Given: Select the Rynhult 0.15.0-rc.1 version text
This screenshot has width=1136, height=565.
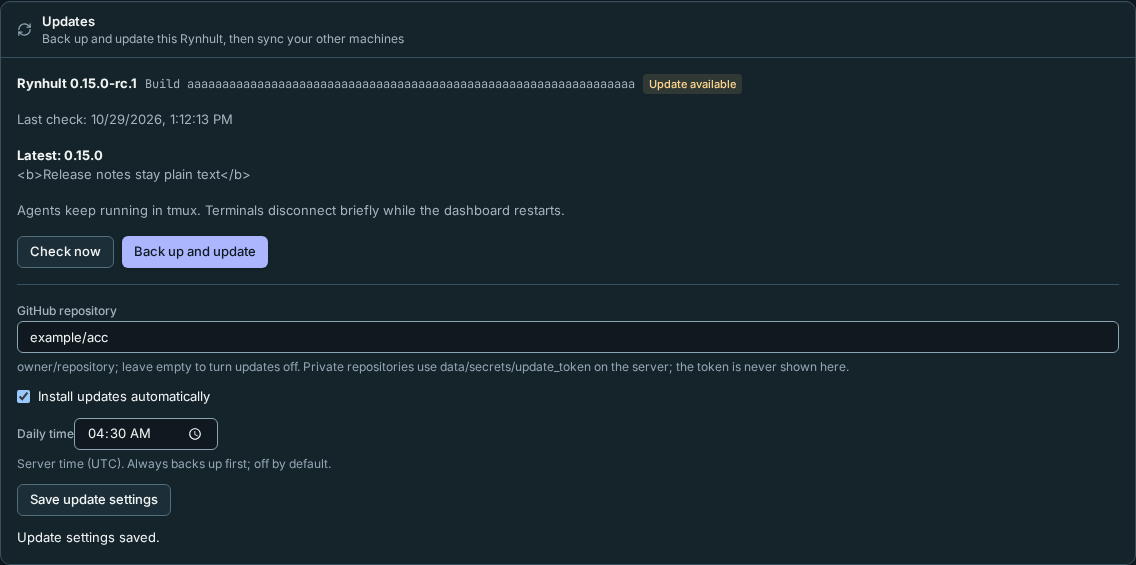Looking at the screenshot, I should tap(77, 84).
